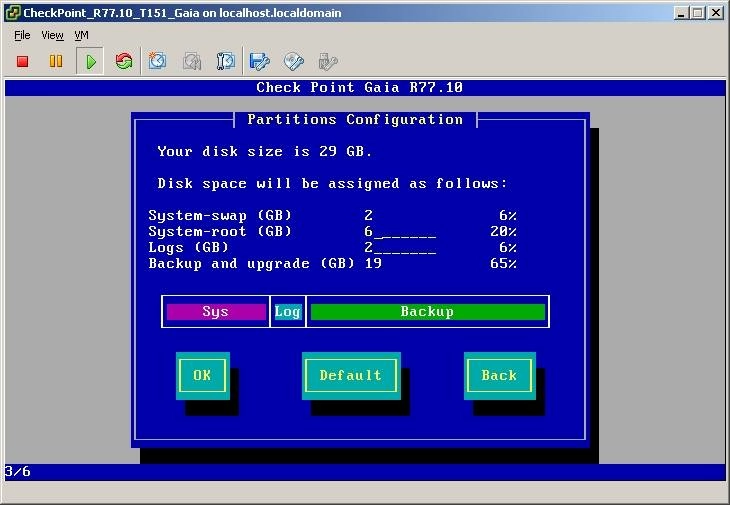Screen dimensions: 730x505
Task: Click the CD/DVD drive connect icon
Action: point(294,61)
